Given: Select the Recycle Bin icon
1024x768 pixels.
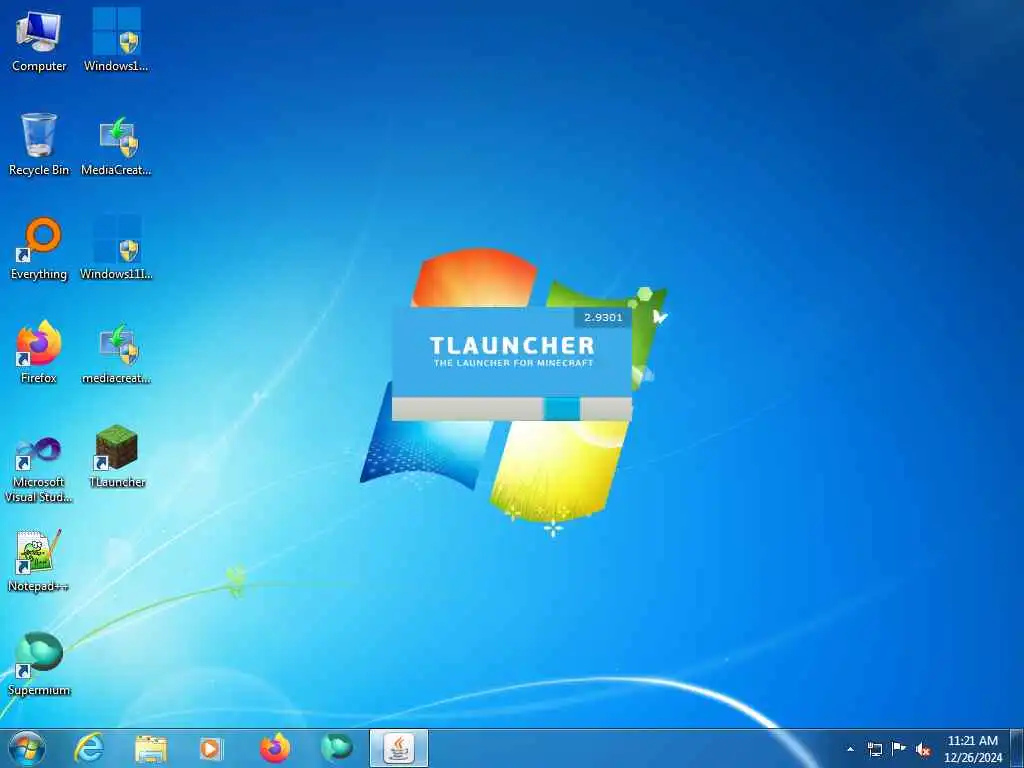Looking at the screenshot, I should 39,144.
